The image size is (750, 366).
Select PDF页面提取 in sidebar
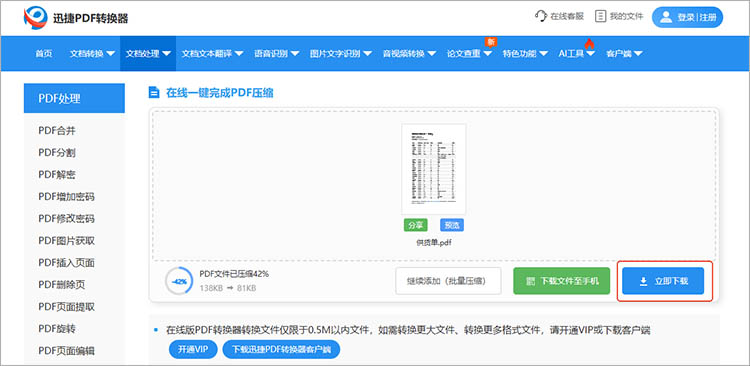[x=66, y=307]
